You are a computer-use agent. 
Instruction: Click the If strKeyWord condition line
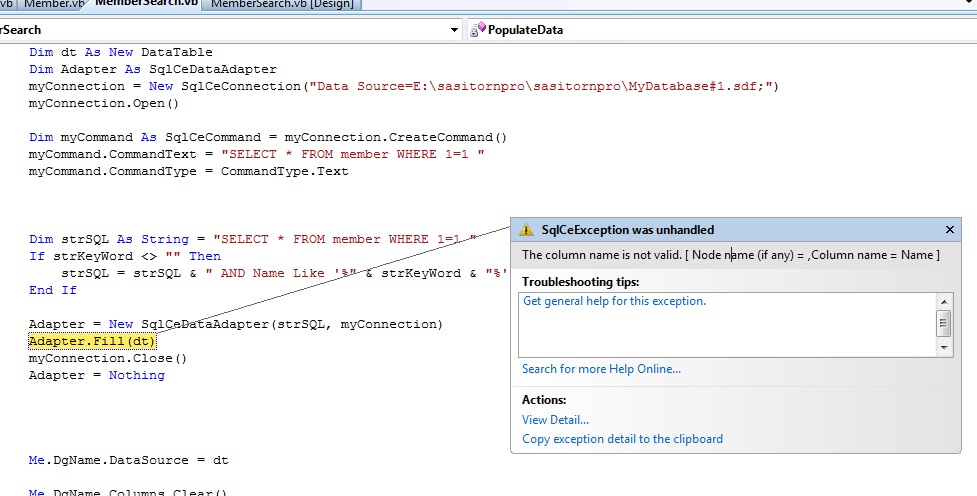125,256
